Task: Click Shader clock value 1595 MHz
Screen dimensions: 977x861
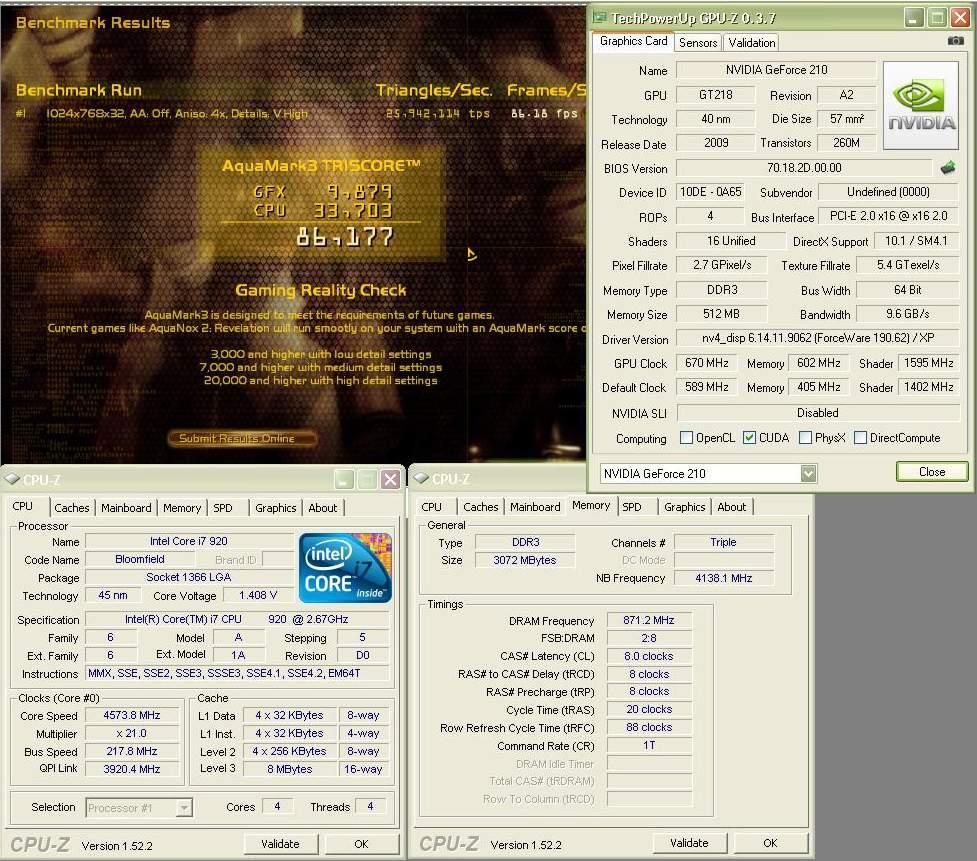Action: [x=928, y=363]
